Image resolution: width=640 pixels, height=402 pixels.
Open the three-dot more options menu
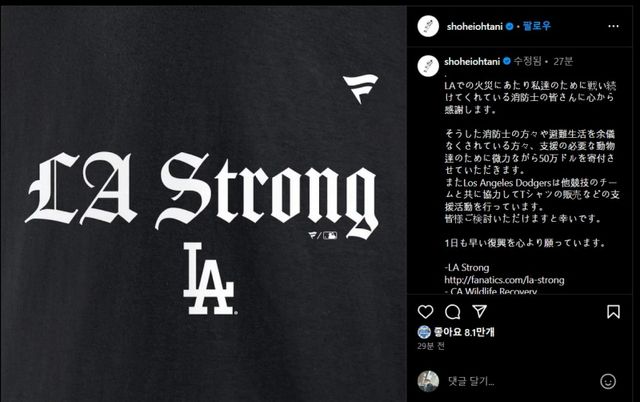click(613, 27)
